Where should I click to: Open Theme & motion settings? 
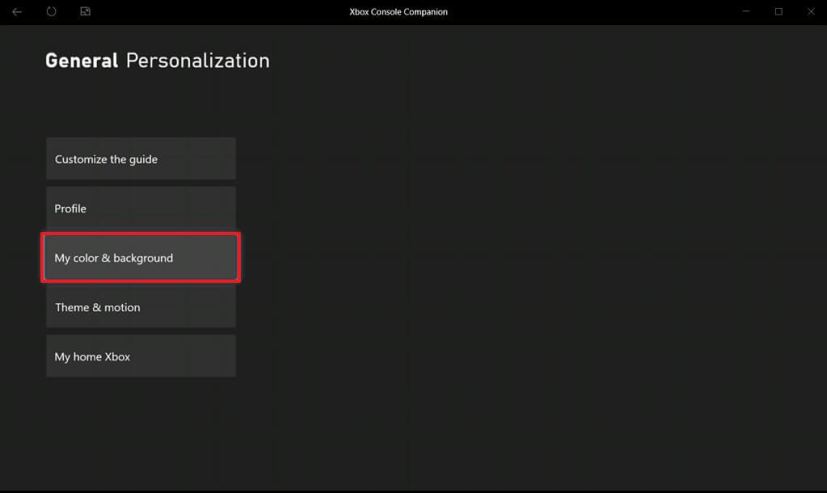coord(141,307)
